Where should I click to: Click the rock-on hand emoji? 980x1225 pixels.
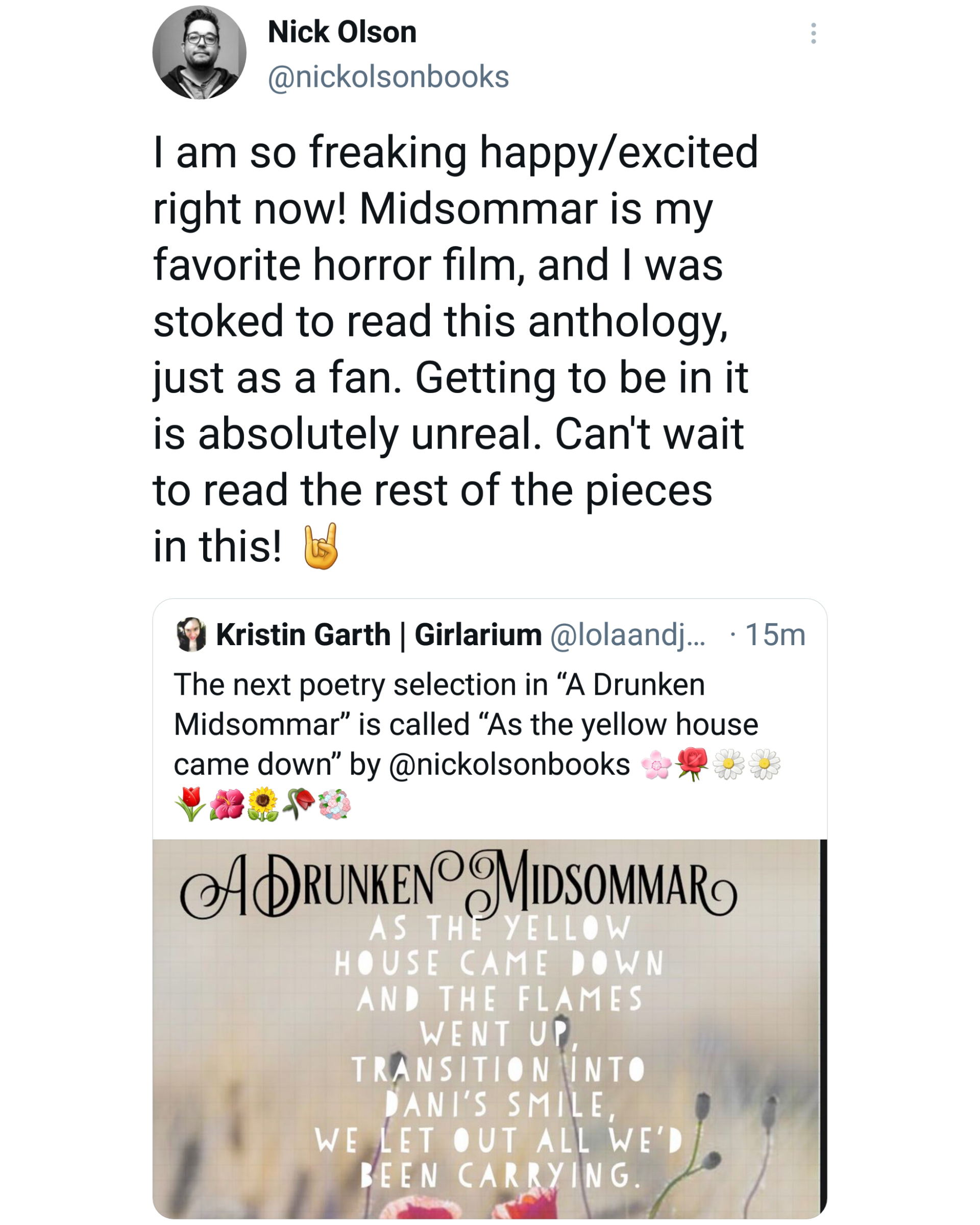point(321,547)
